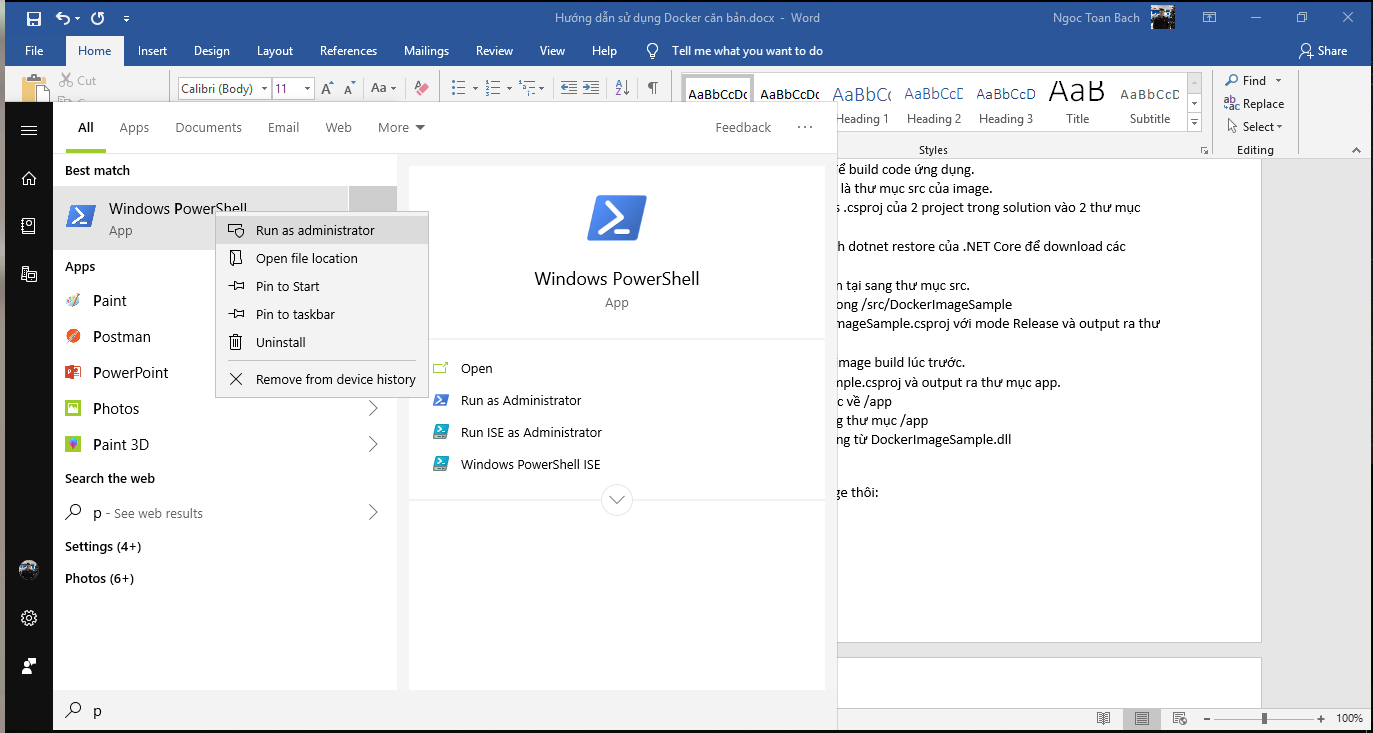Expand the More filter dropdown in search
Image resolution: width=1373 pixels, height=733 pixels.
pos(401,127)
